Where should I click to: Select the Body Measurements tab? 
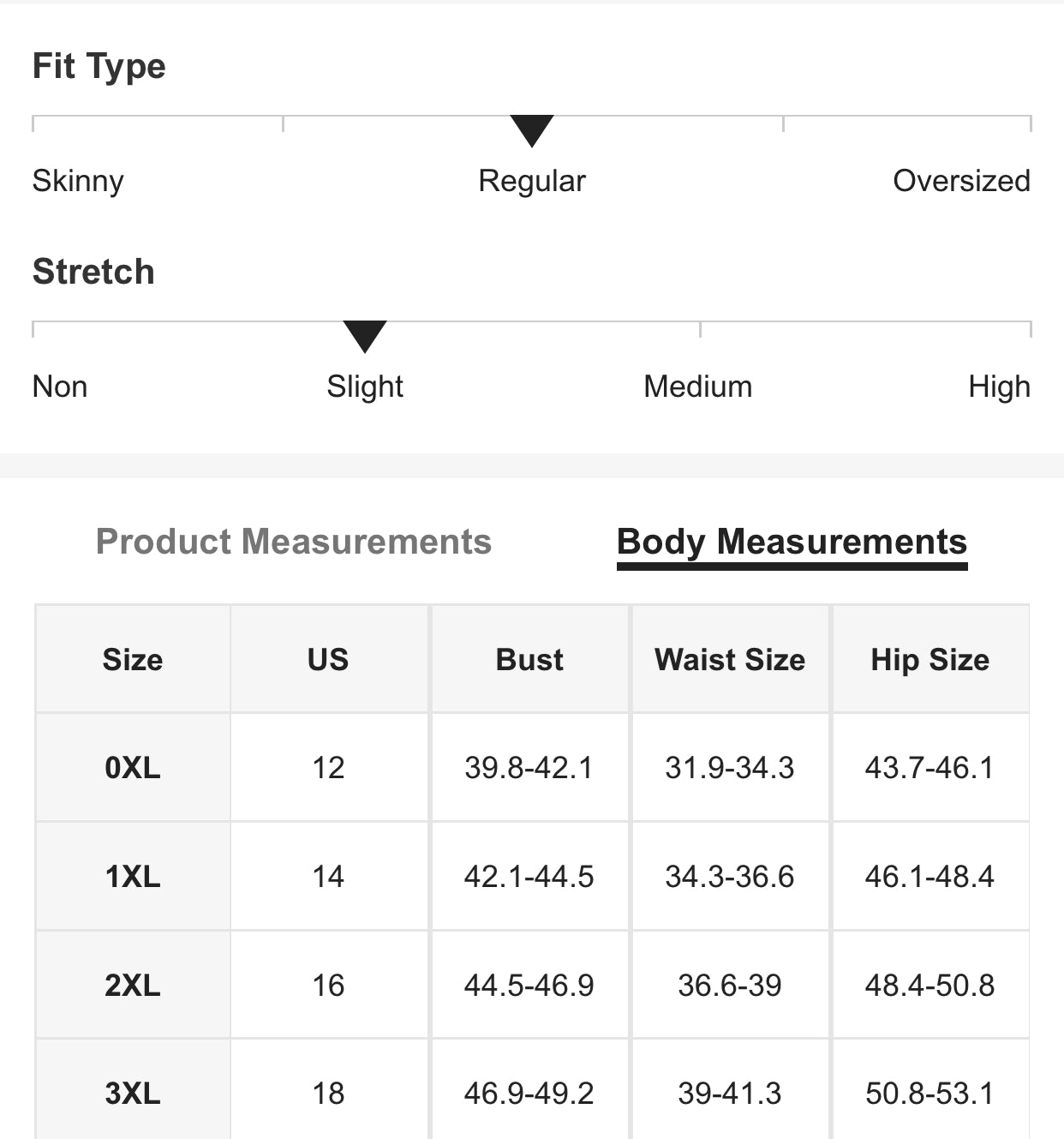pos(792,543)
